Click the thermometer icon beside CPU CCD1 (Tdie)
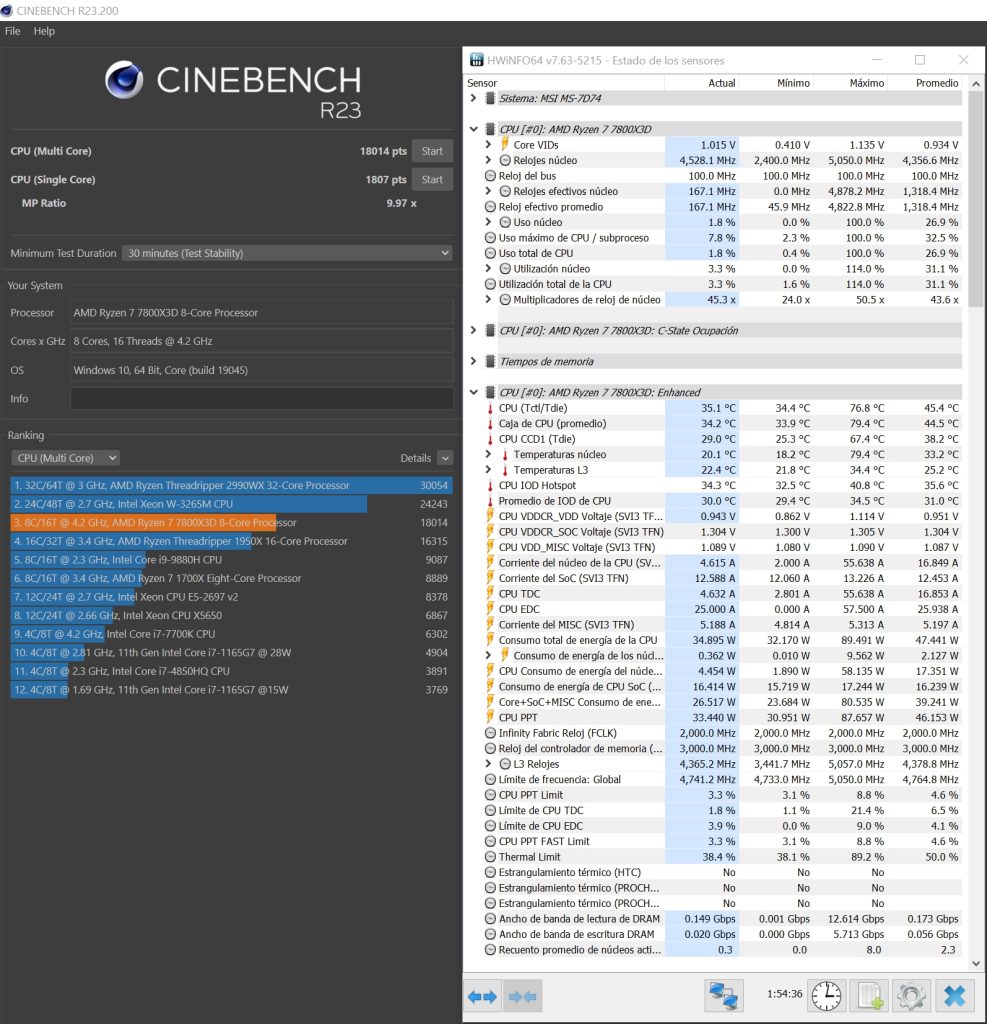 tap(490, 439)
